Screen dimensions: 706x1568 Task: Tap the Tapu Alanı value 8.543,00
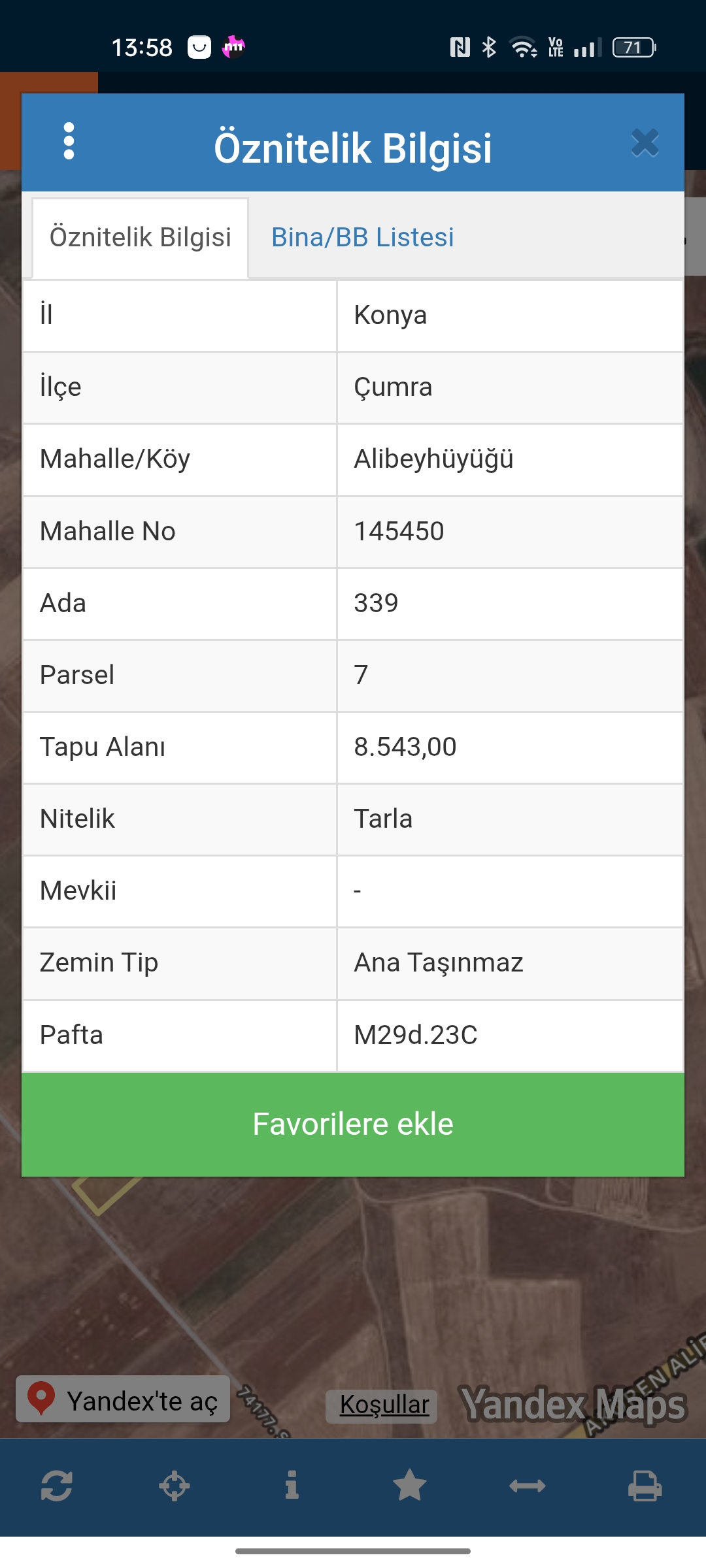(x=405, y=747)
